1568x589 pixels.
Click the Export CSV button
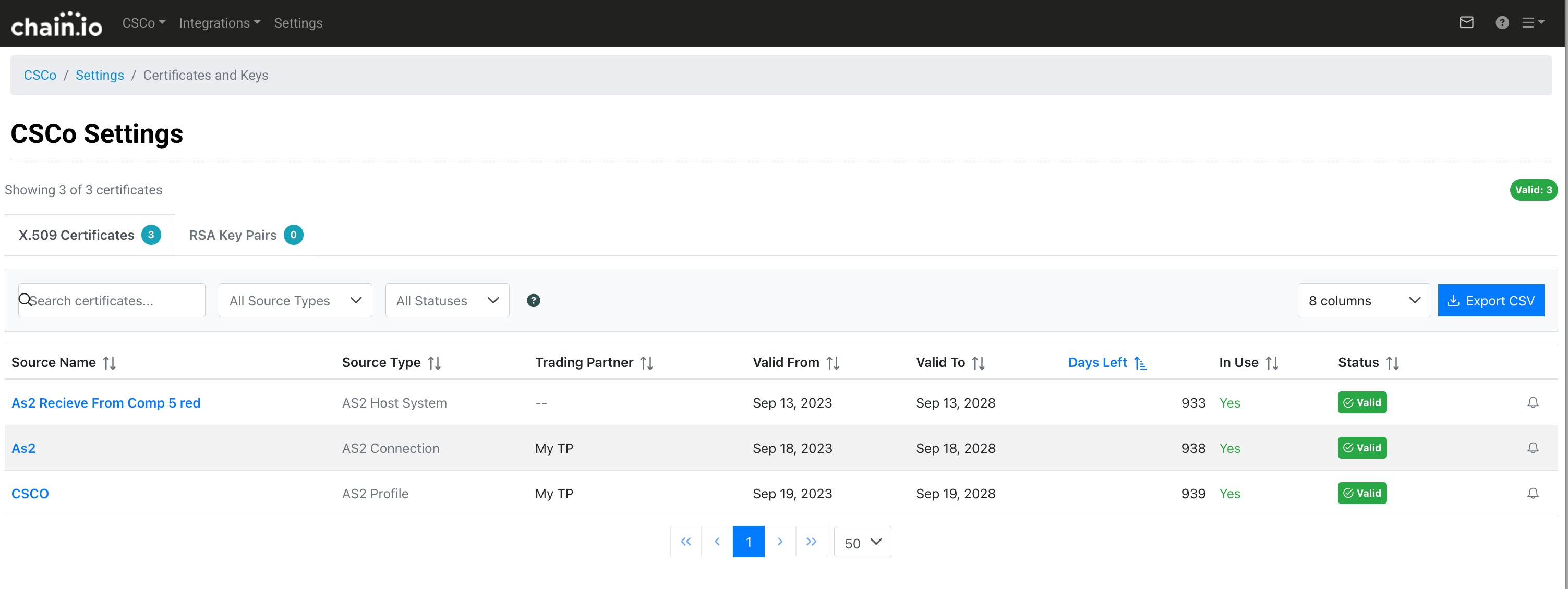pyautogui.click(x=1490, y=301)
